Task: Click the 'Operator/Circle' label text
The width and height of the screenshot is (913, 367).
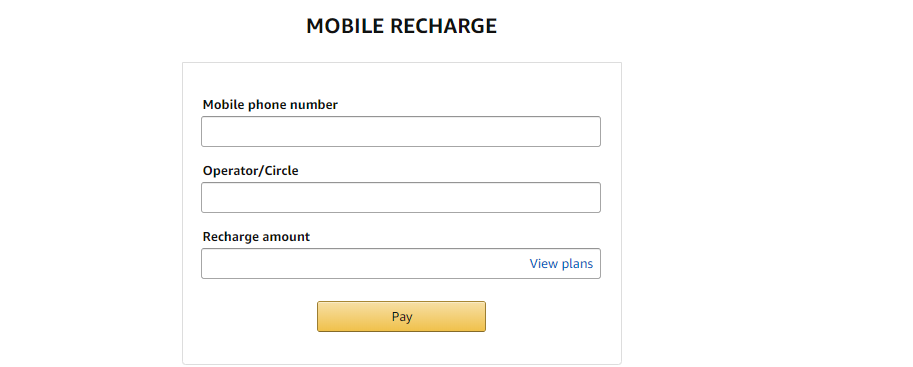Action: 250,171
